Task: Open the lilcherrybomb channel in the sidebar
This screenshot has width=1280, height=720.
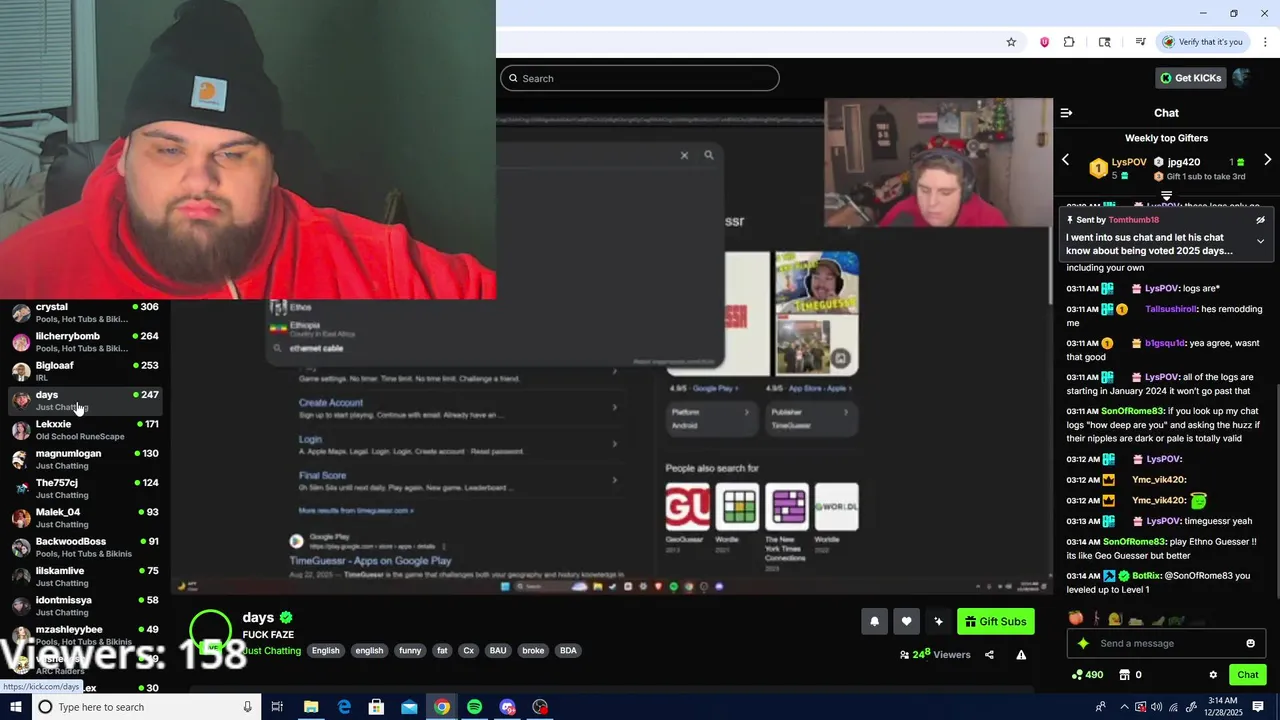Action: coord(84,342)
